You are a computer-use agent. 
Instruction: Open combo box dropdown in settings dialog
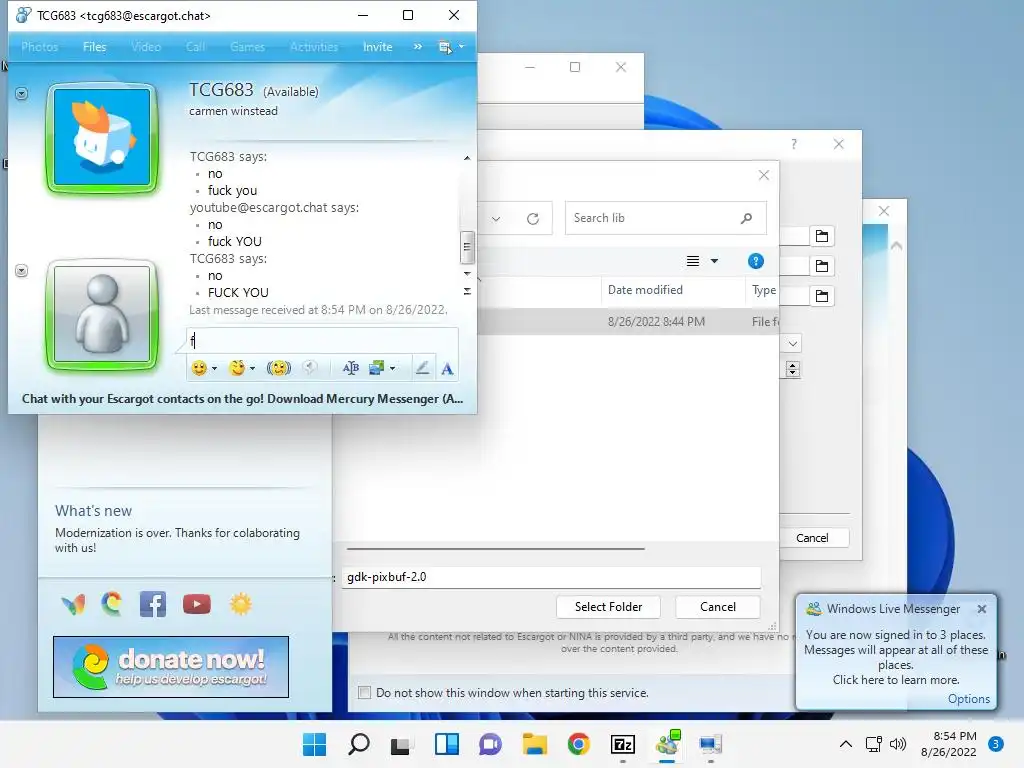pyautogui.click(x=793, y=344)
